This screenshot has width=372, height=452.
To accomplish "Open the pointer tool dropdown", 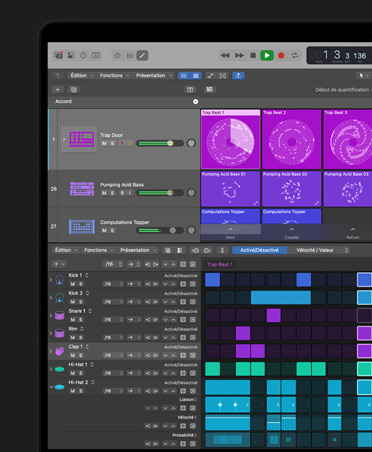I will coord(363,76).
